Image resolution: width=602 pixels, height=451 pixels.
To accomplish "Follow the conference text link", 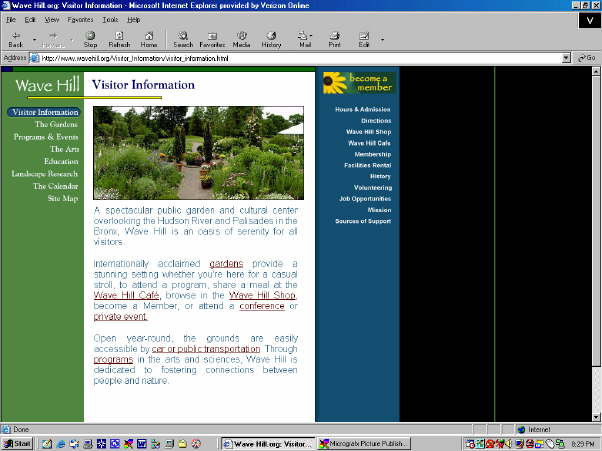I will tap(262, 306).
